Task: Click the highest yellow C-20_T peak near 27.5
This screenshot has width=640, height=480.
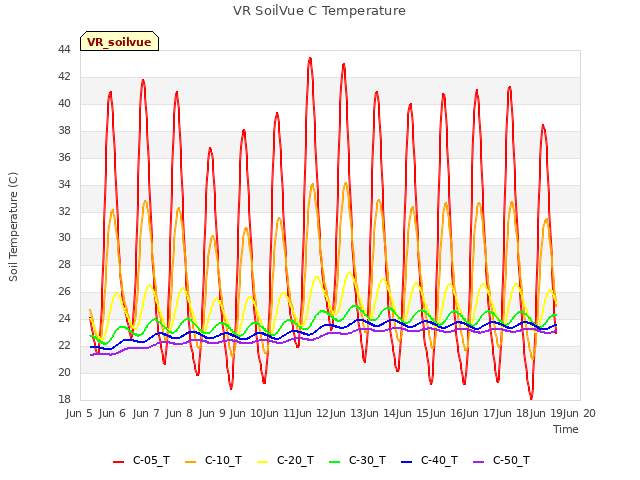Action: 350,272
